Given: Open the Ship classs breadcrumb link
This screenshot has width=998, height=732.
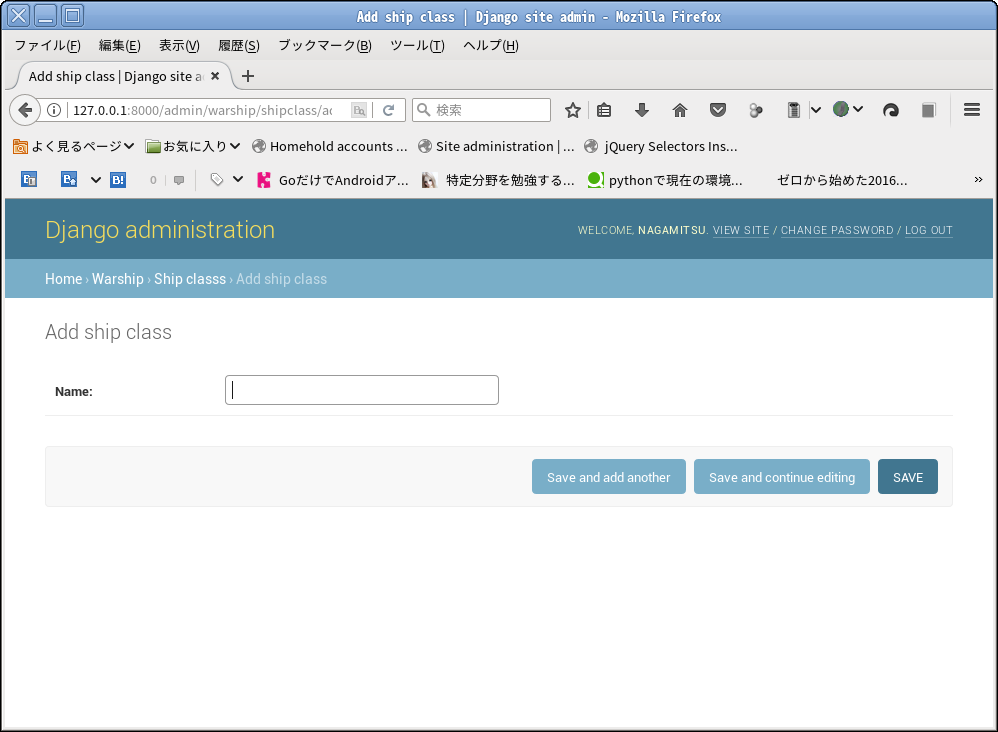Looking at the screenshot, I should 190,279.
